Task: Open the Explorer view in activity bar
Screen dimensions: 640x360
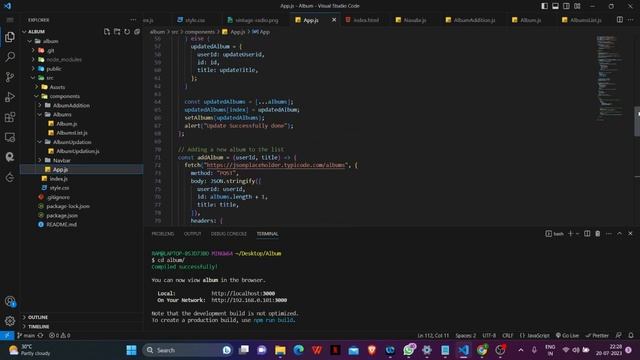Action: (x=10, y=37)
